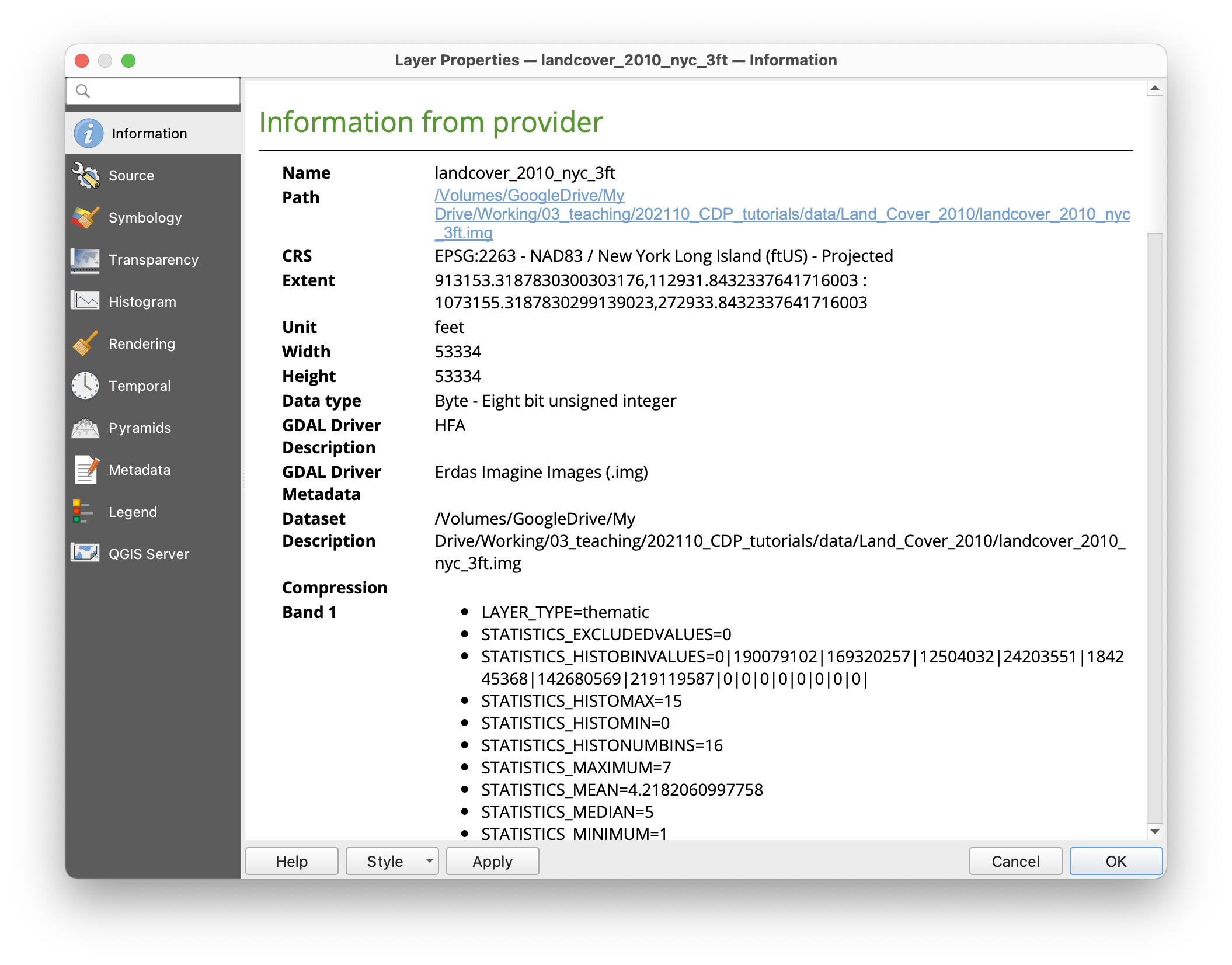Viewport: 1232px width, 965px height.
Task: Open Source settings via wrench icon
Action: (86, 176)
